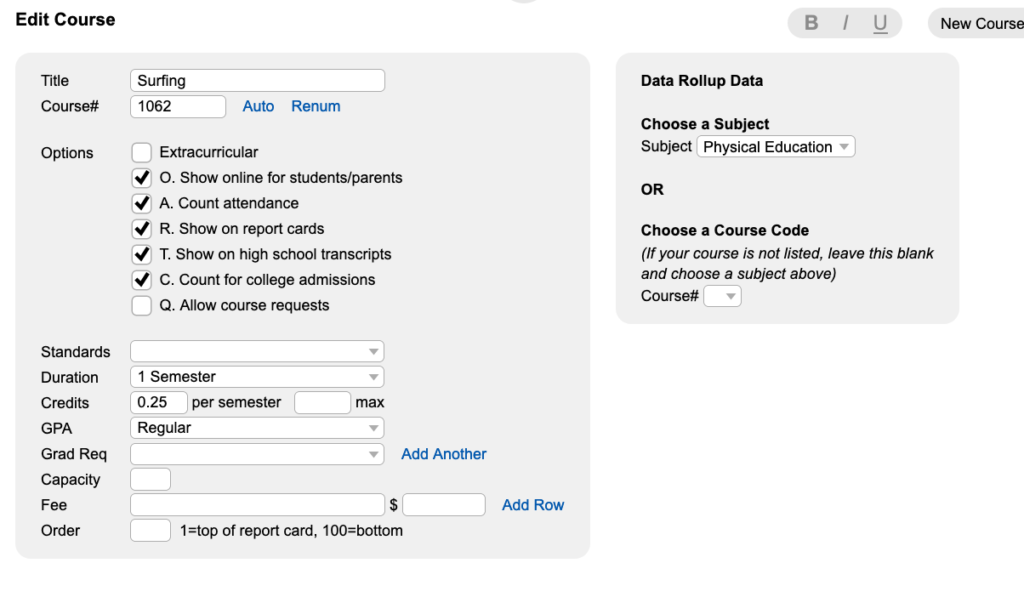Click the Auto course number link
This screenshot has width=1024, height=597.
pos(258,106)
